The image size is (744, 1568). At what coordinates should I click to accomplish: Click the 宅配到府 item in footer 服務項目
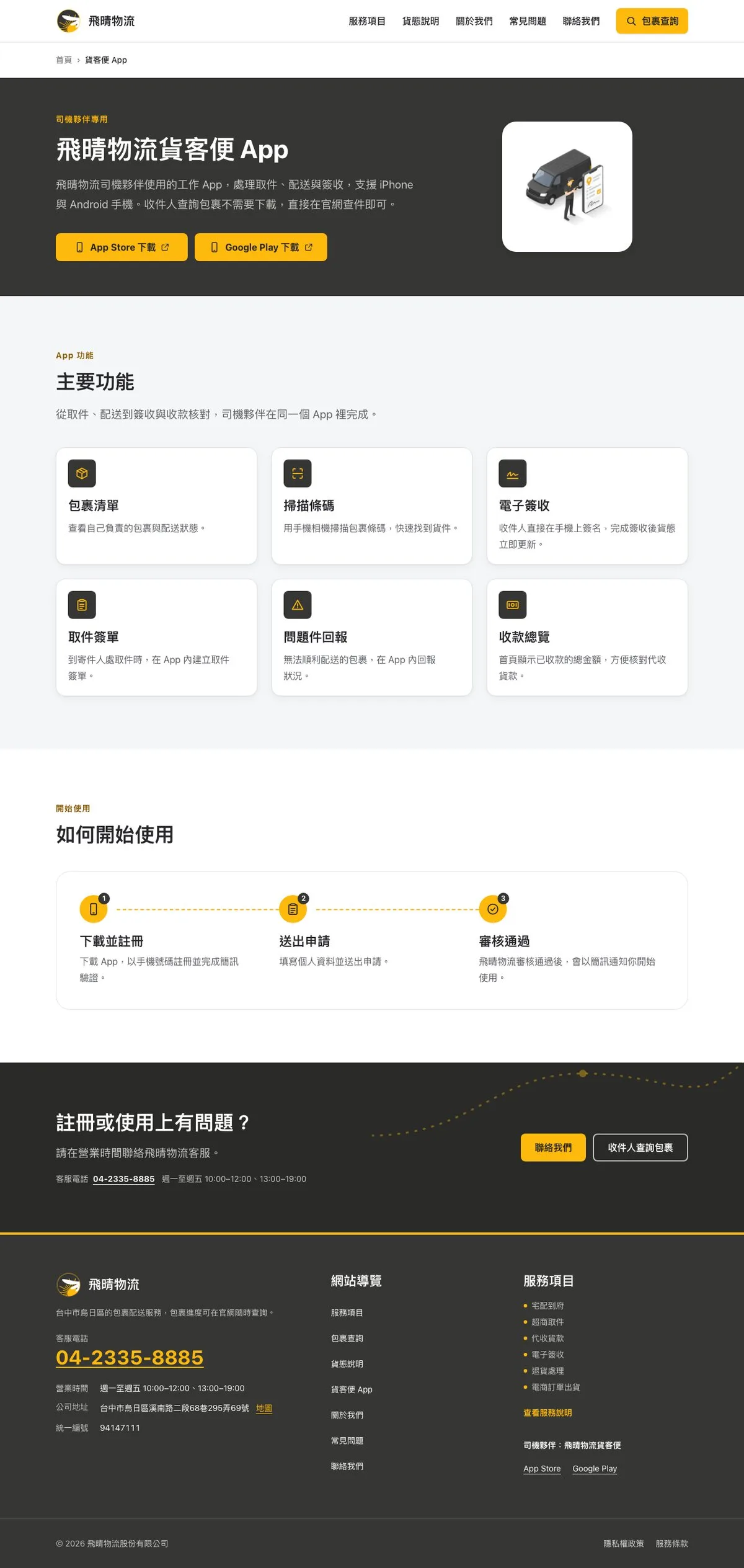pyautogui.click(x=547, y=1306)
